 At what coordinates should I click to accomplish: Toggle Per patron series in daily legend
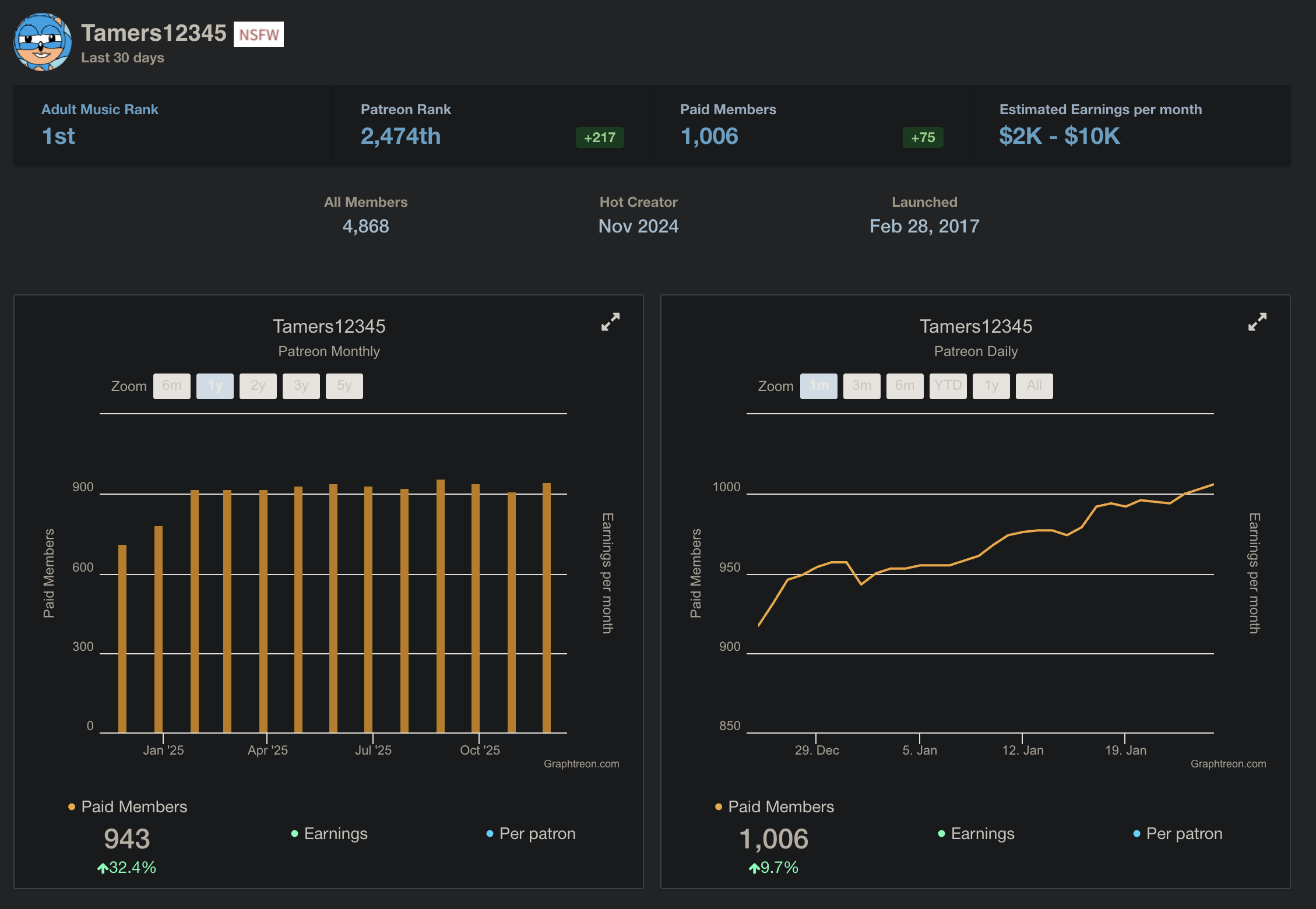[x=1184, y=834]
